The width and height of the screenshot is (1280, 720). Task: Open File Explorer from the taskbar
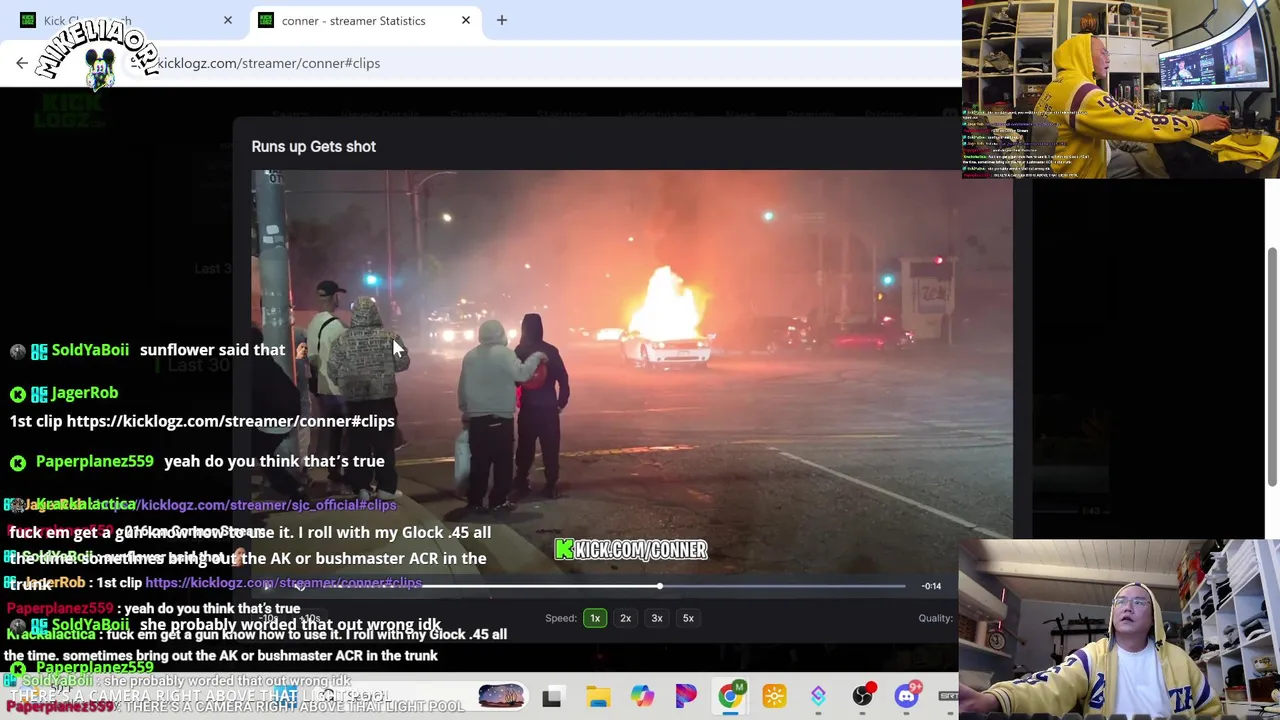(x=598, y=697)
